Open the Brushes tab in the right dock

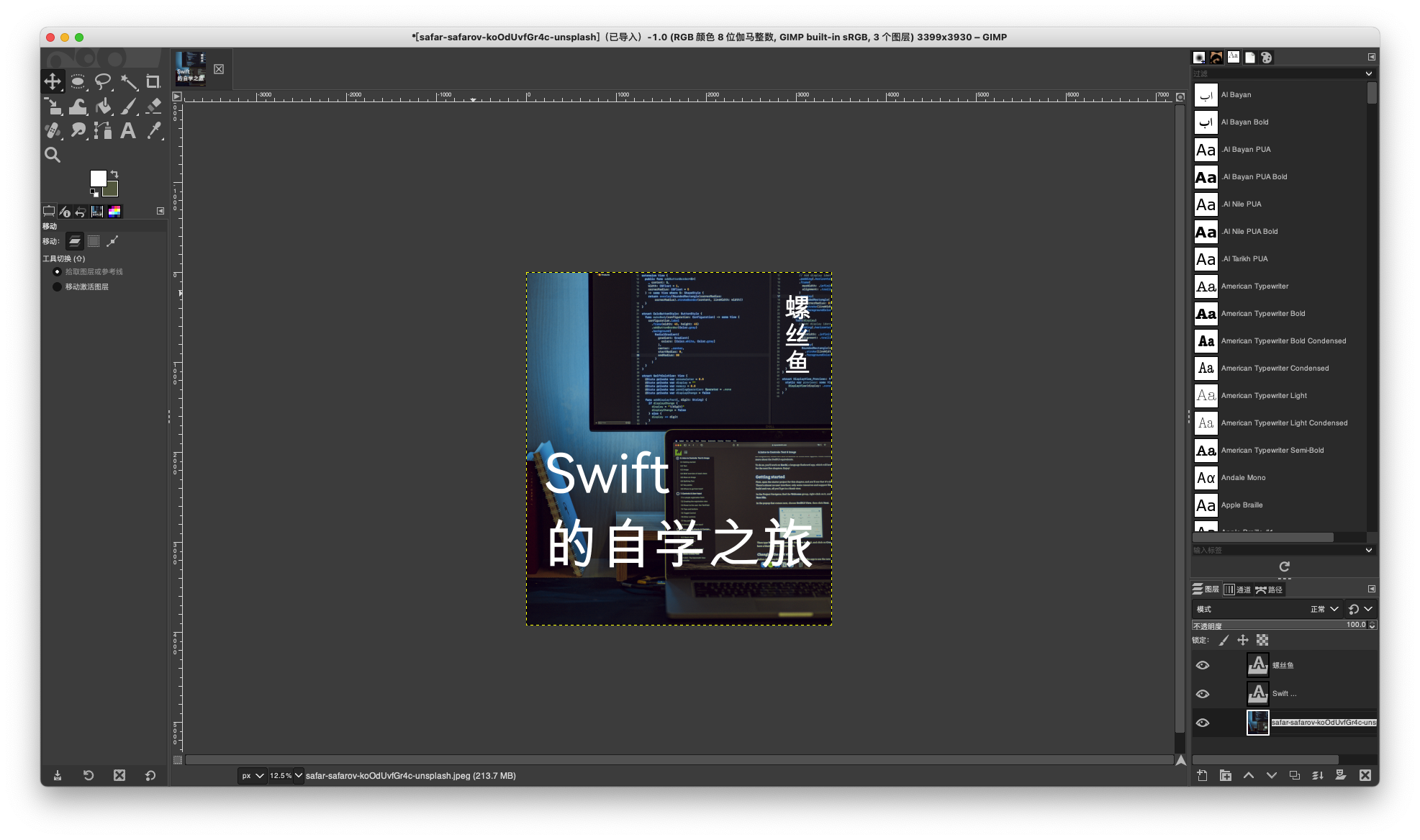(x=1199, y=58)
